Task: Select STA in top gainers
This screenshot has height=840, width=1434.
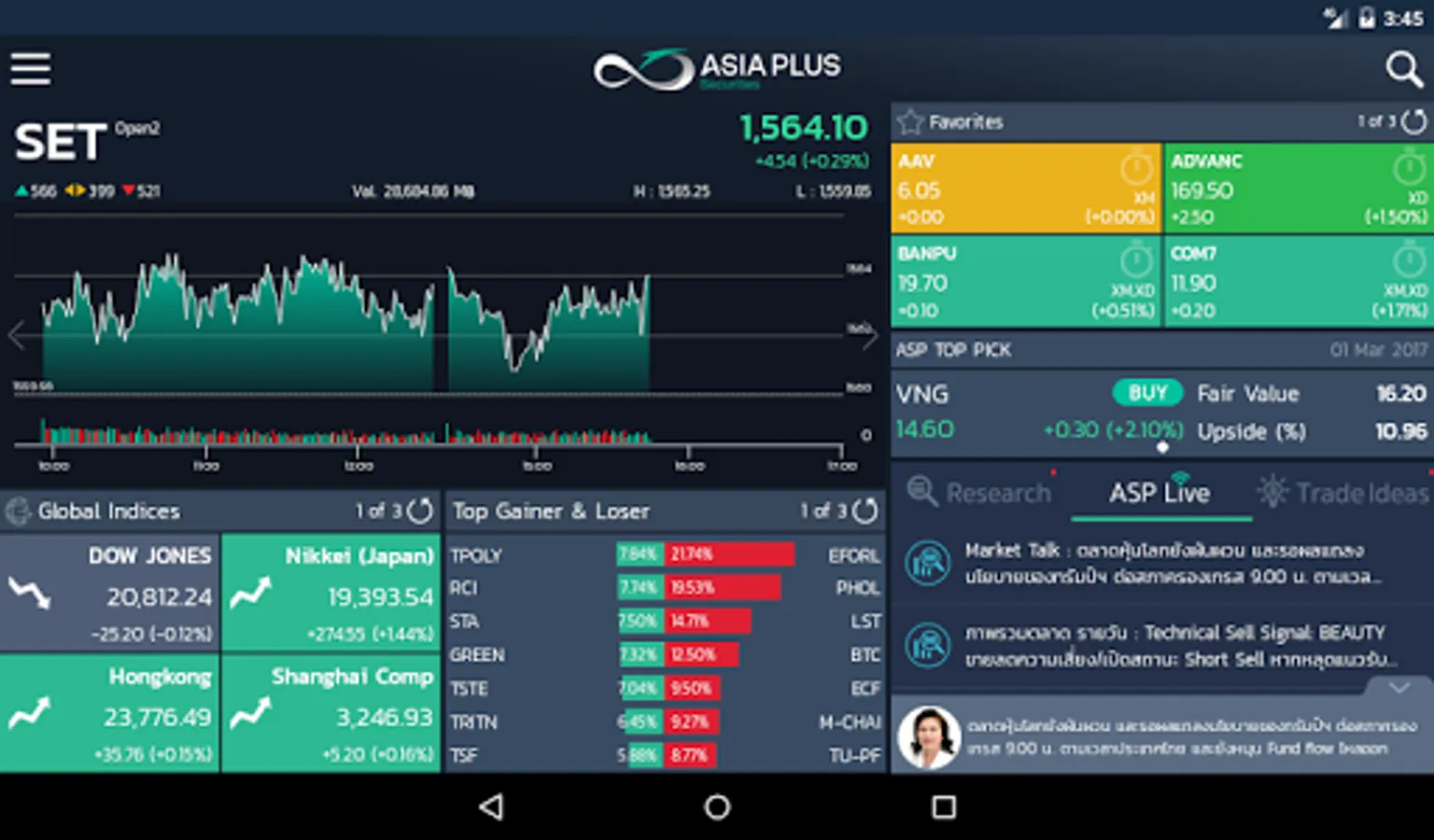Action: coord(465,622)
